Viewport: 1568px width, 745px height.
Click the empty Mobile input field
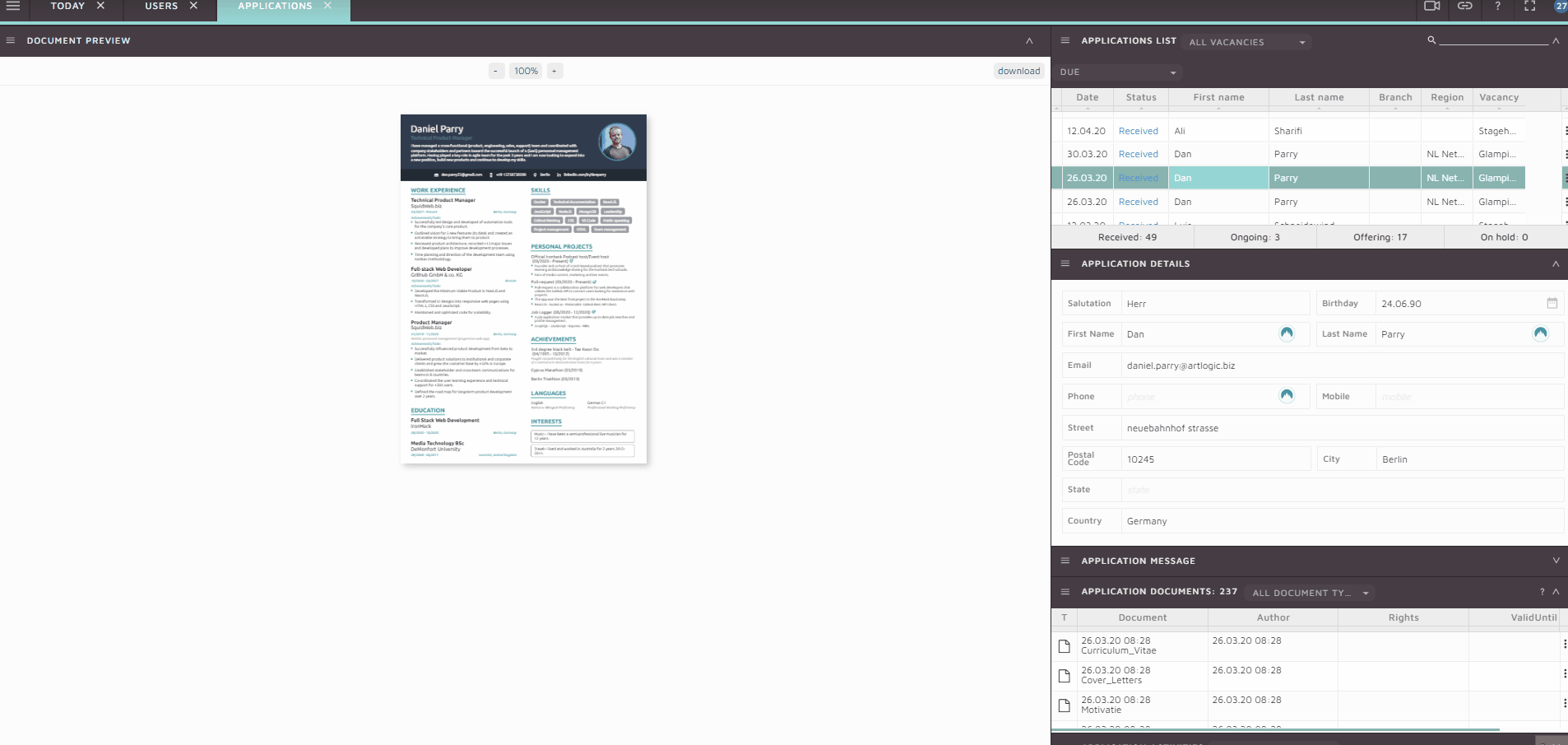coord(1469,397)
